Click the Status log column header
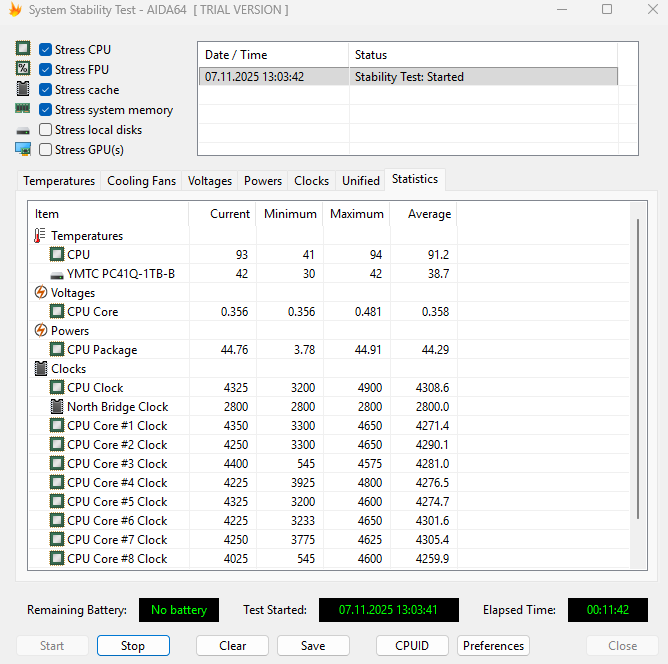 pyautogui.click(x=483, y=55)
